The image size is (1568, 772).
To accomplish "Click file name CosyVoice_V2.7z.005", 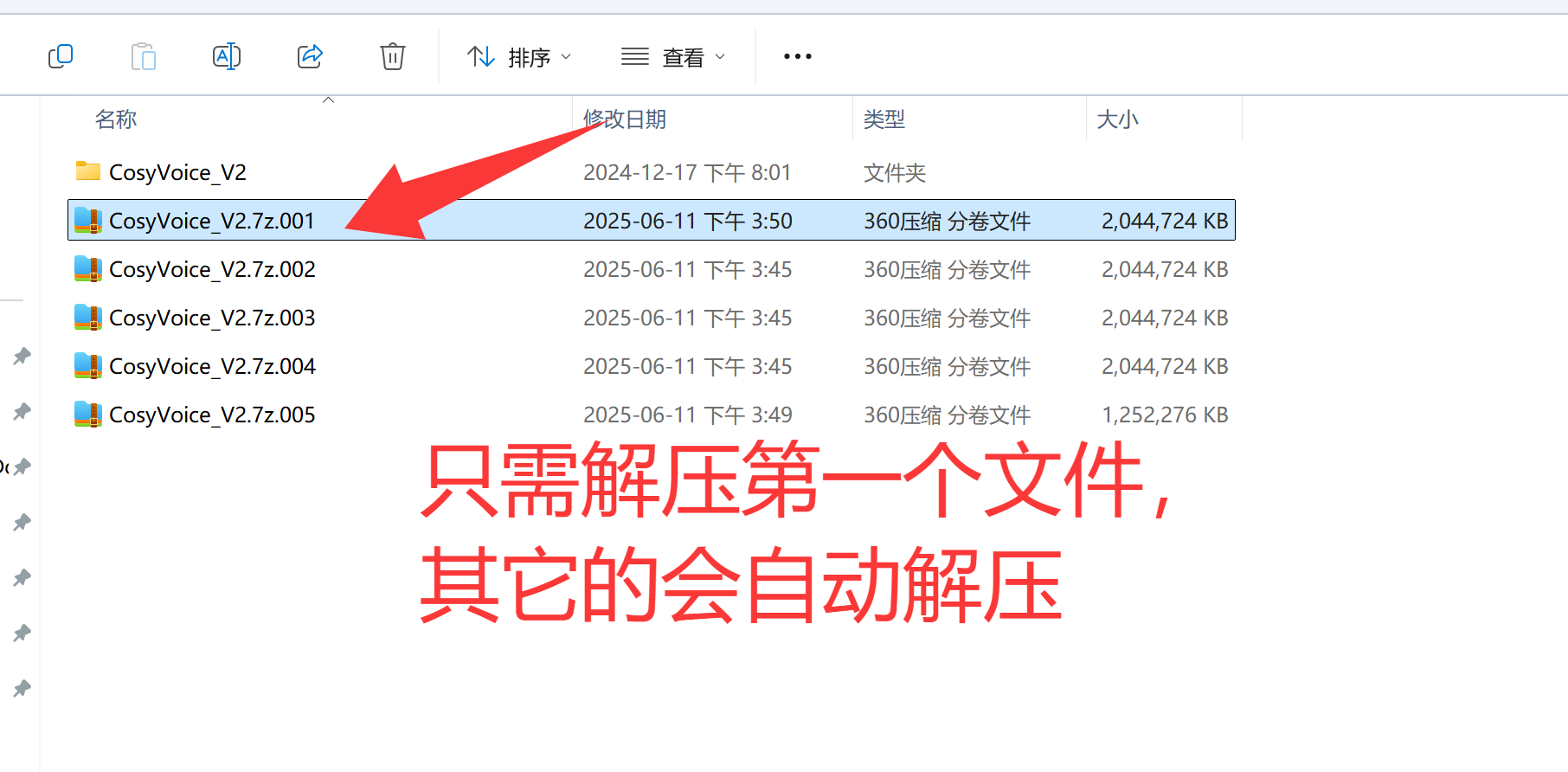I will pos(212,415).
